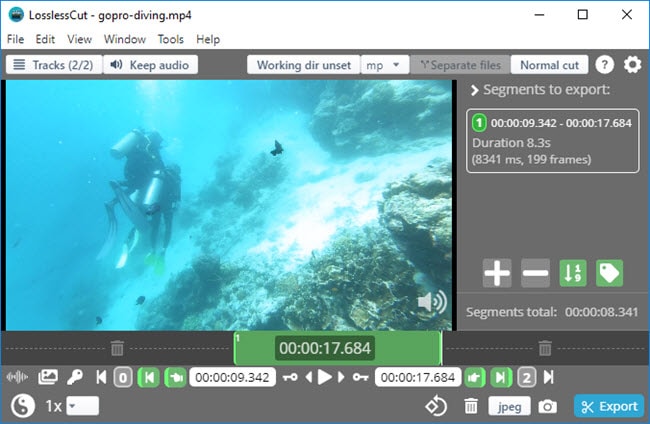Click the Working dir unset button
Image resolution: width=650 pixels, height=424 pixels.
tap(303, 65)
